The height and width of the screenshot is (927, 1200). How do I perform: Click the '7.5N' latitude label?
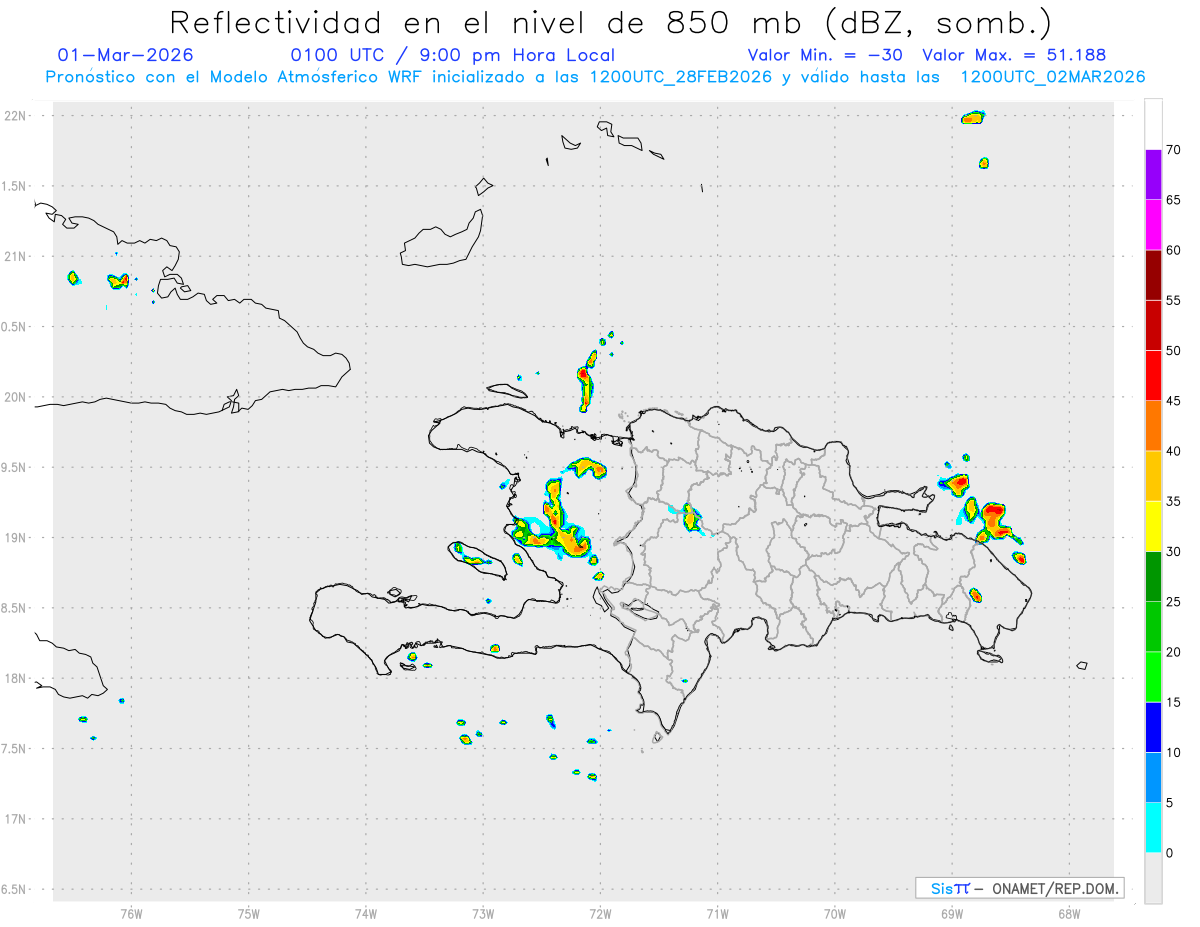pyautogui.click(x=15, y=749)
